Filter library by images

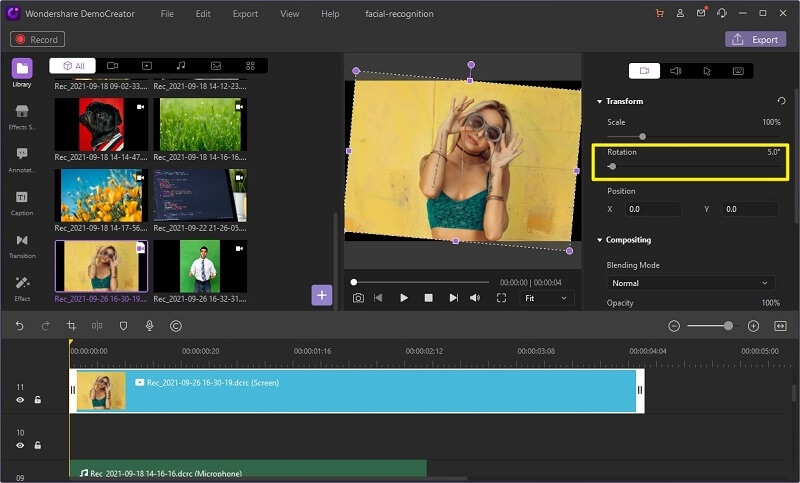tap(216, 65)
